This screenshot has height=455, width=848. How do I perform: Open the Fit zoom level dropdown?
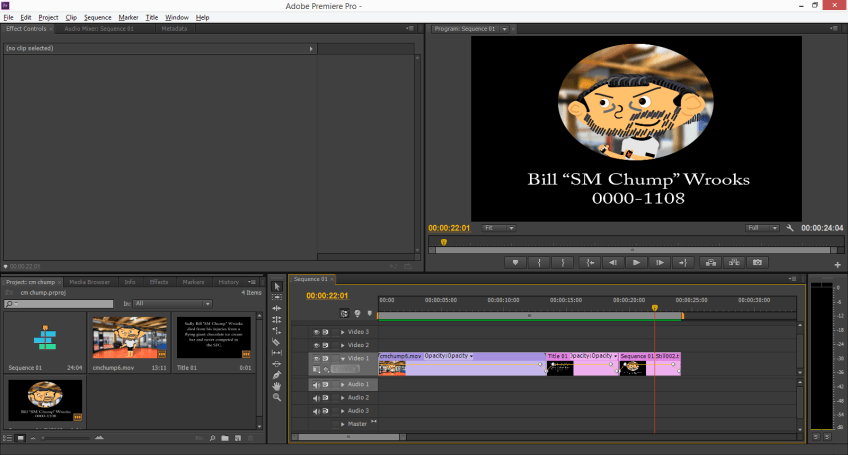pos(498,228)
